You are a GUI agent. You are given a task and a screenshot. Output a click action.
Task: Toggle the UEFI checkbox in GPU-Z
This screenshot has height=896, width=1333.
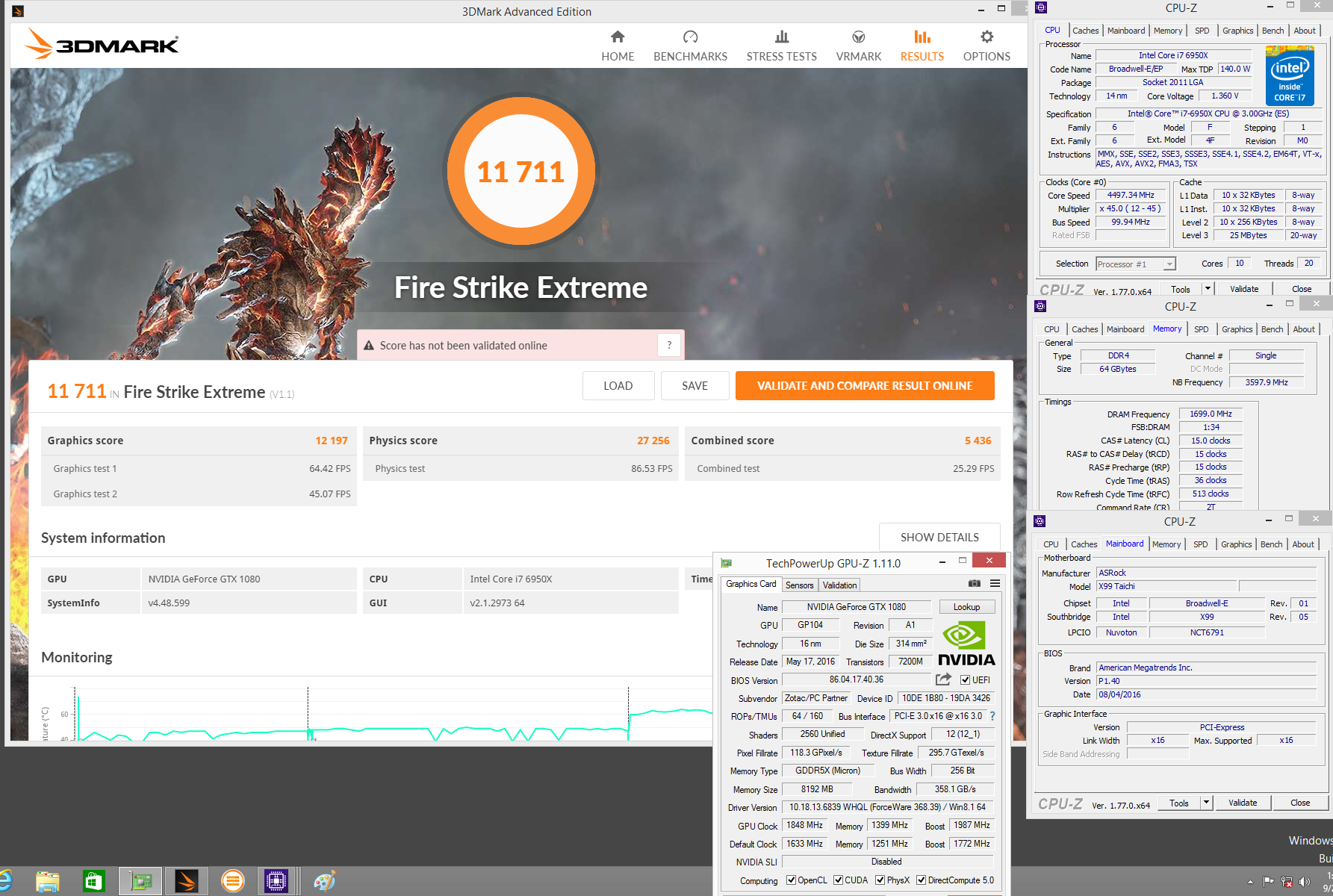[x=965, y=679]
